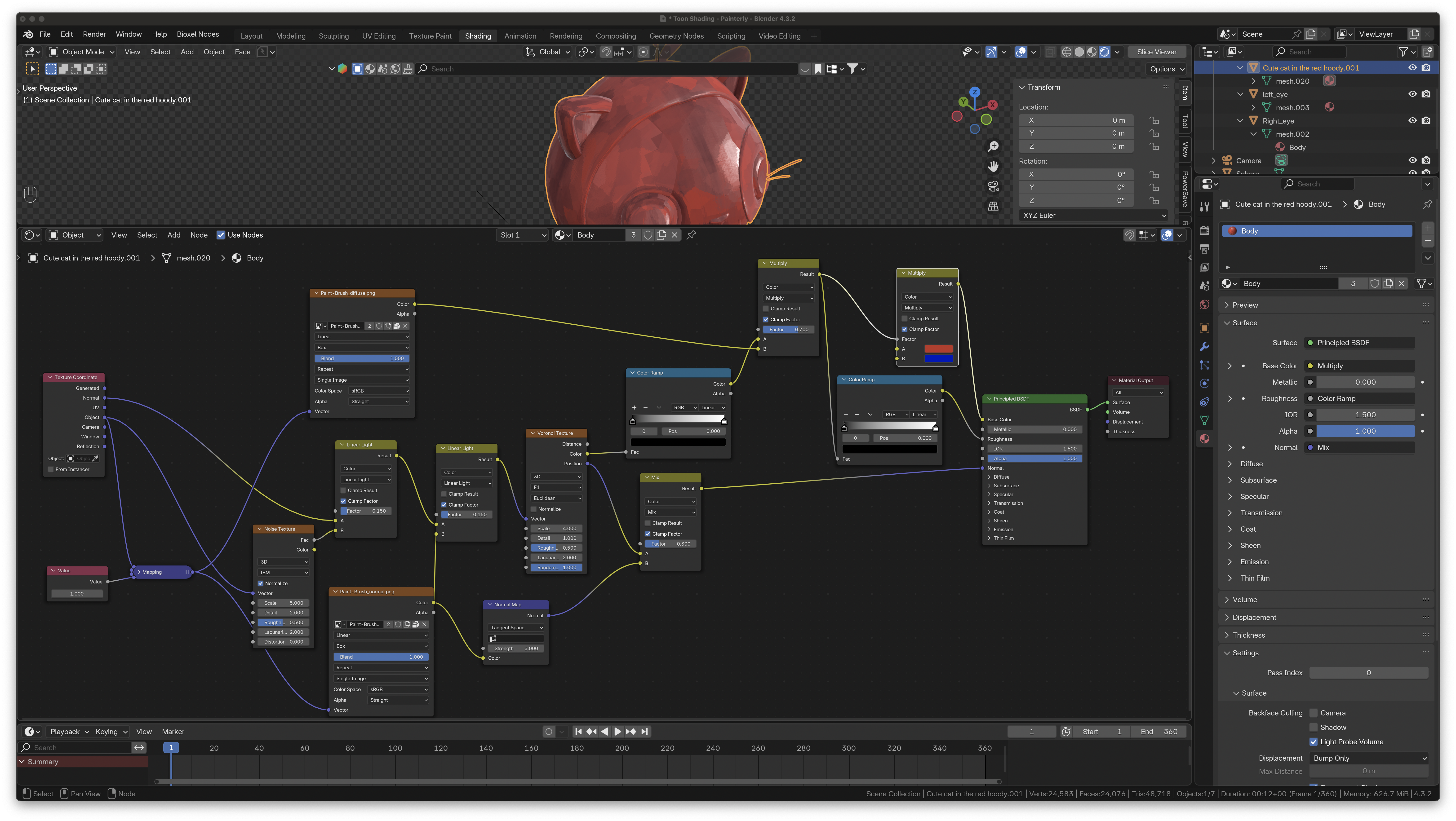
Task: Remove material slot with minus icon
Action: pos(1428,241)
